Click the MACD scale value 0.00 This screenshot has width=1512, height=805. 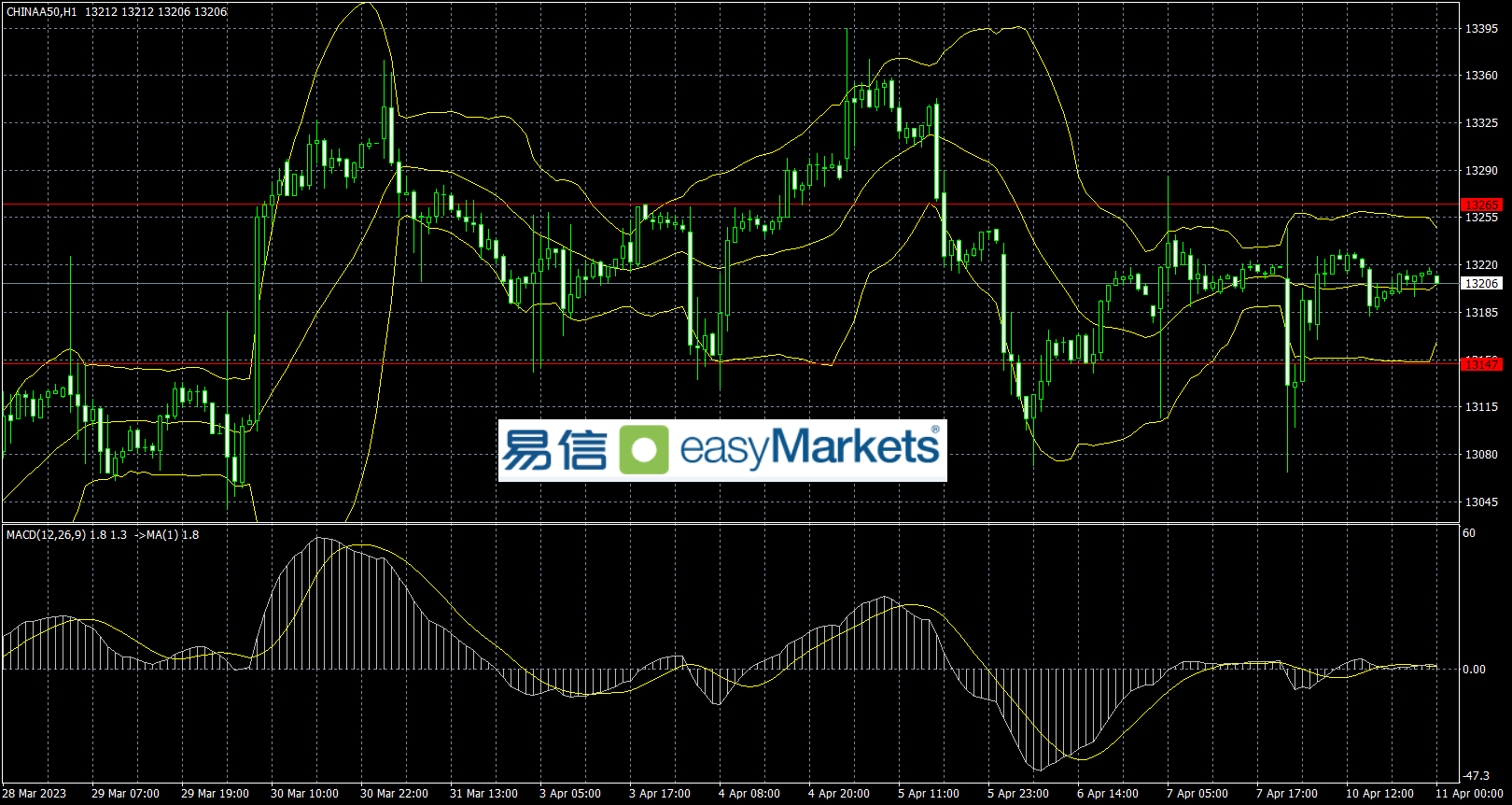tap(1475, 670)
